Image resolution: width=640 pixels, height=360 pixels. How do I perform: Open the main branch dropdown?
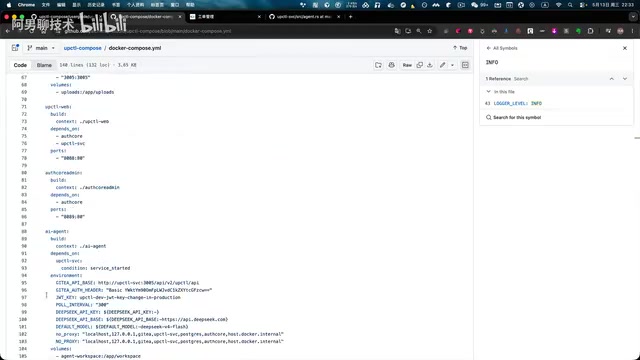[x=41, y=48]
